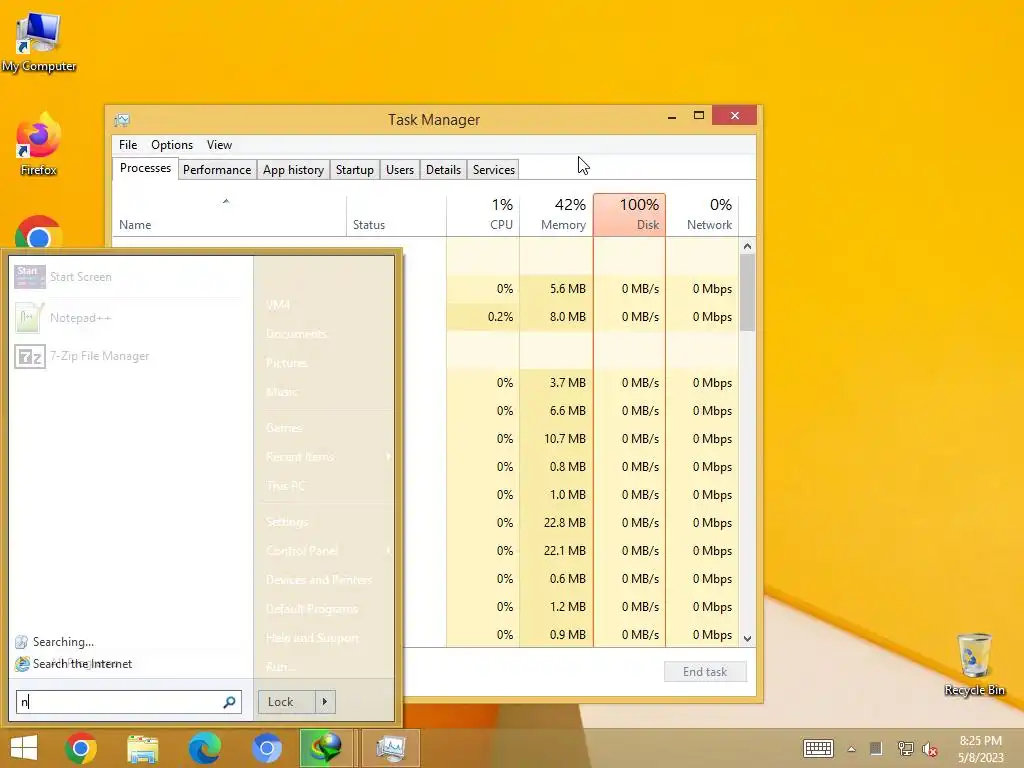Launch 7-Zip File Manager from Start menu
Screen dimensions: 1024x768
(x=128, y=356)
